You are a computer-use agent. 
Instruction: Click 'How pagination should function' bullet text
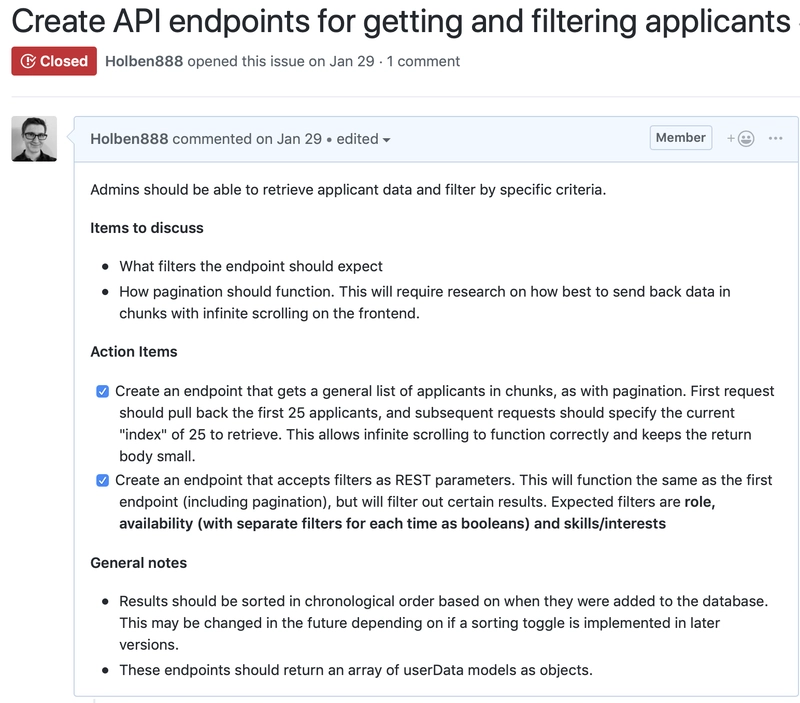click(425, 303)
